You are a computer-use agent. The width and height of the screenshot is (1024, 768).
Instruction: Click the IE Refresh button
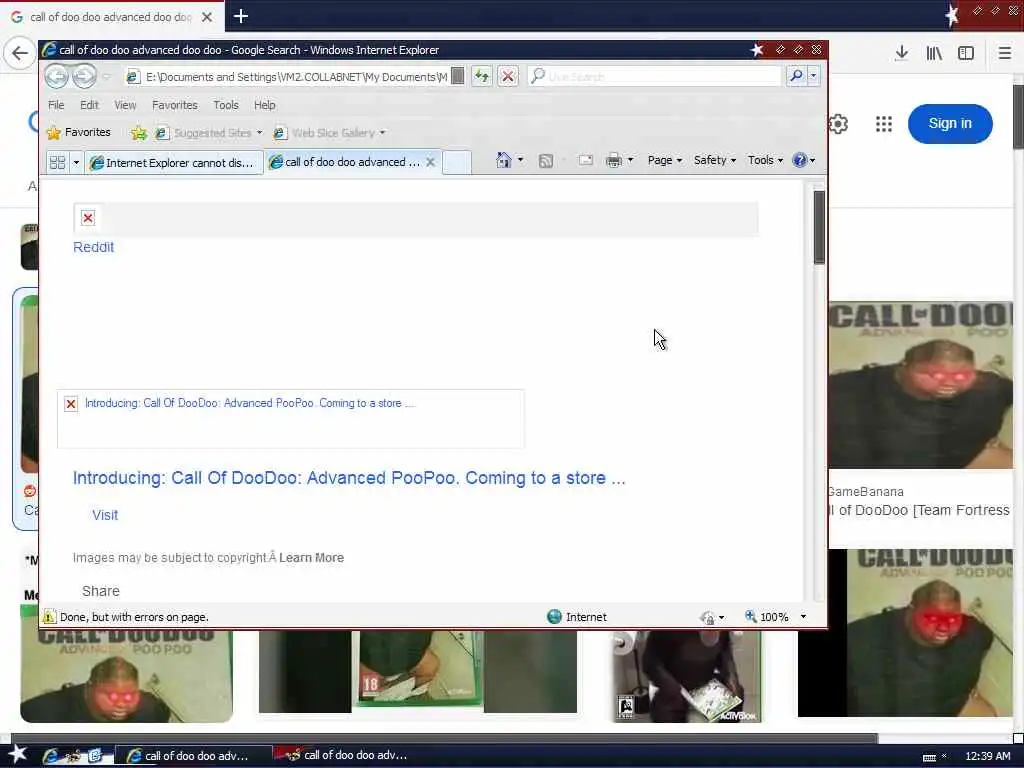click(482, 76)
